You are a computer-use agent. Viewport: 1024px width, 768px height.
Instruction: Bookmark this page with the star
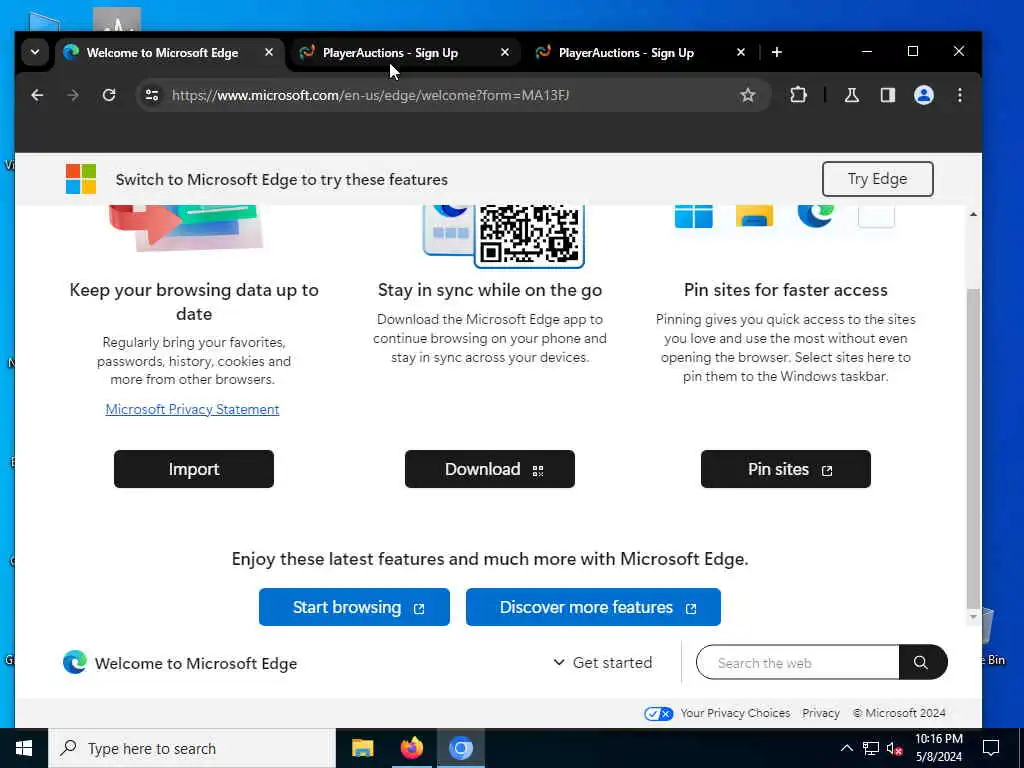tap(748, 95)
